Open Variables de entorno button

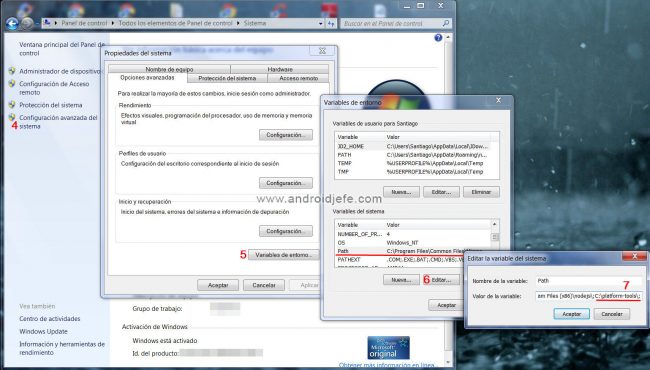coord(284,255)
